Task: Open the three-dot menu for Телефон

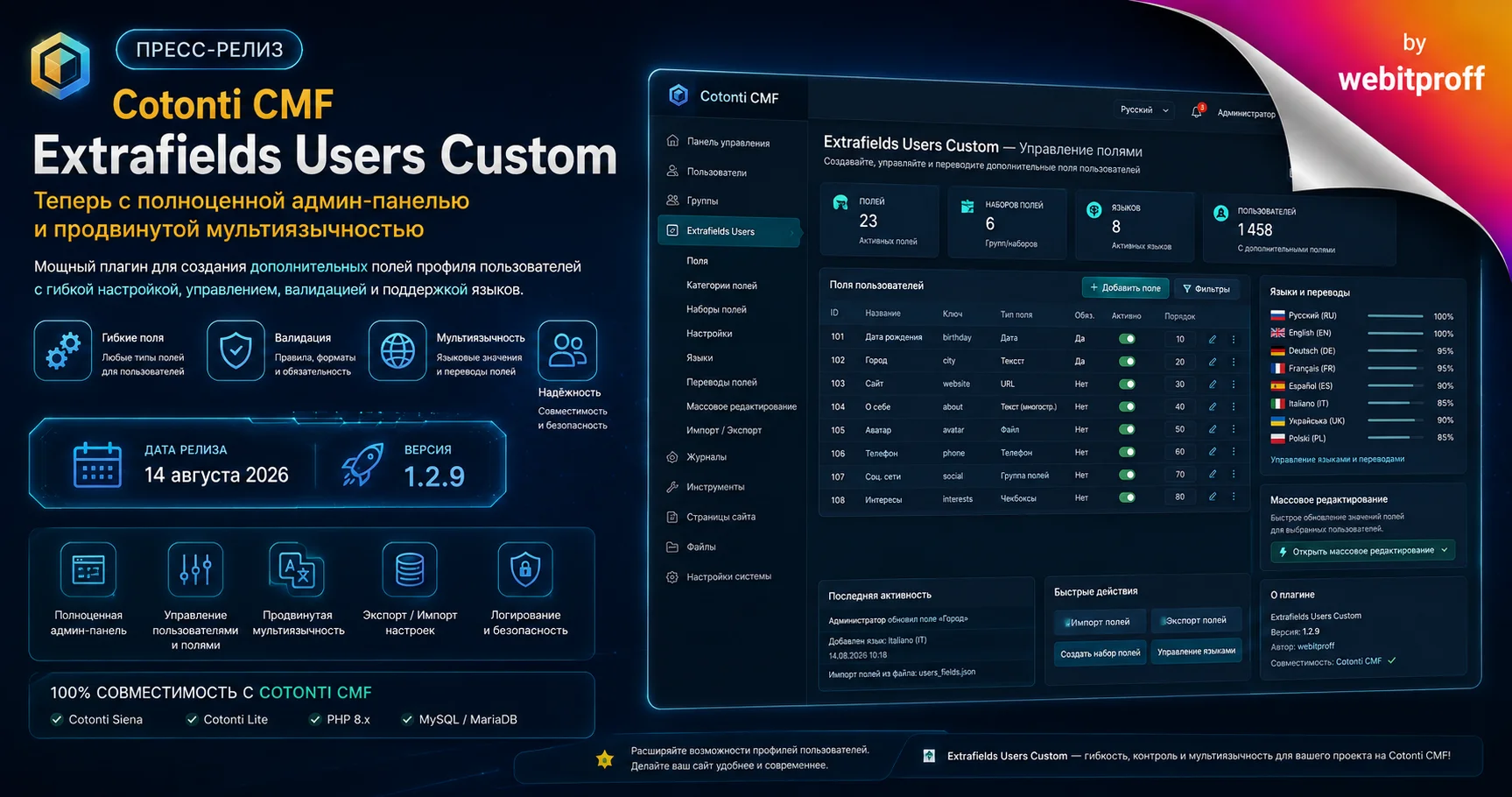Action: pos(1234,452)
